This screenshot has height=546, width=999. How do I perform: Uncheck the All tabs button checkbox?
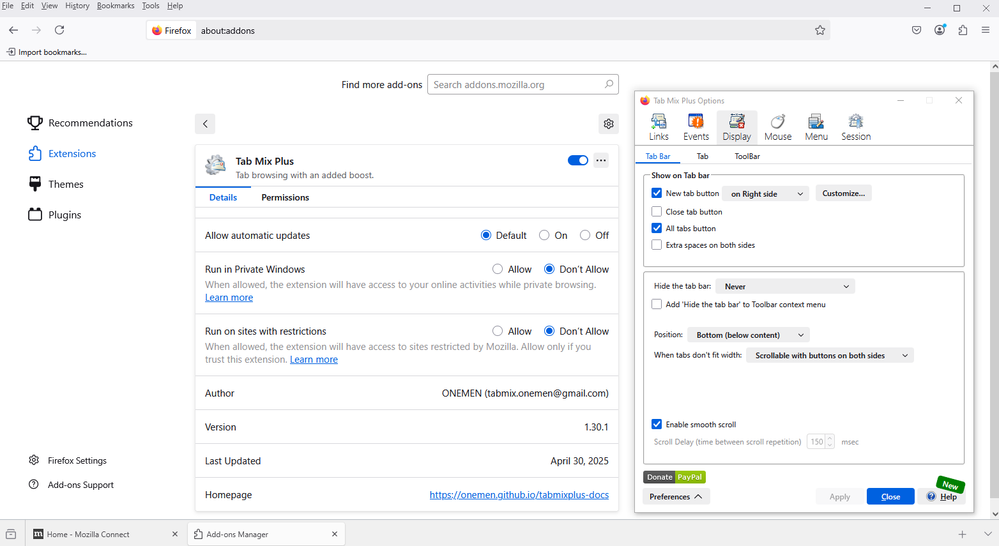point(656,228)
